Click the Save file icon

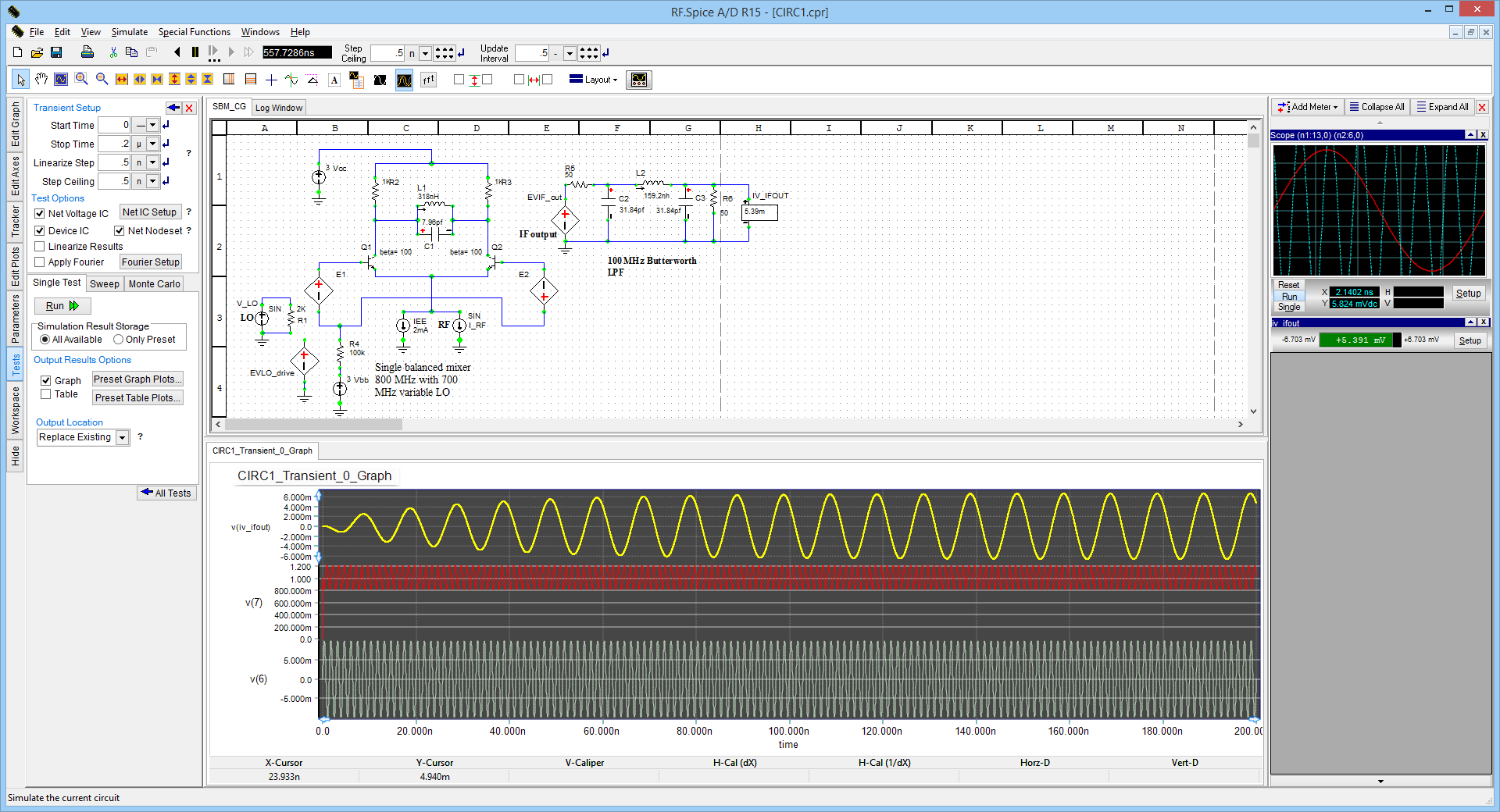(x=56, y=53)
